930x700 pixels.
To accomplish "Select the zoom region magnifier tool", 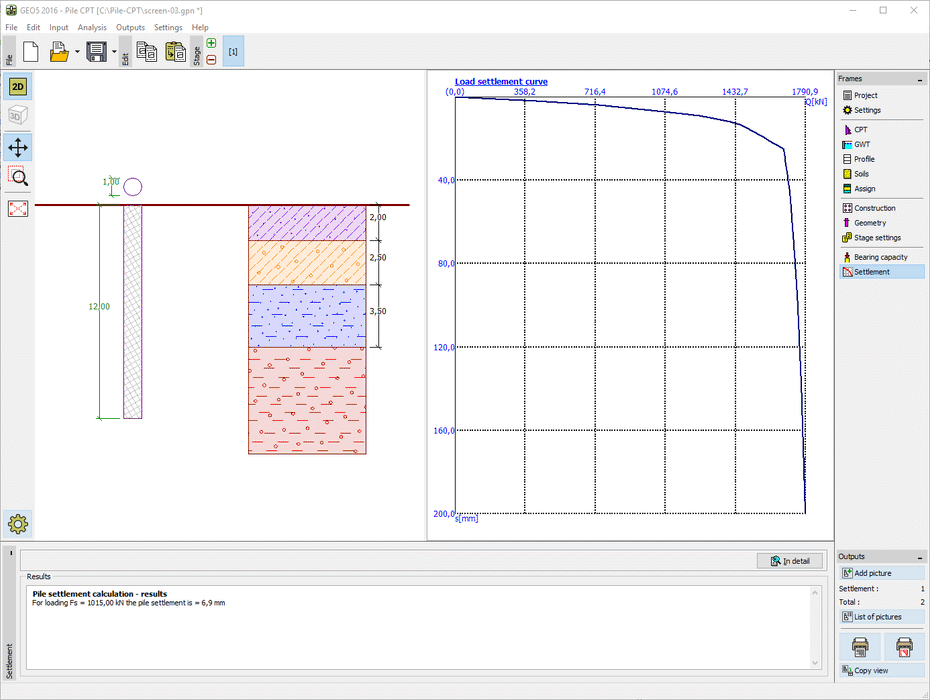I will [18, 177].
